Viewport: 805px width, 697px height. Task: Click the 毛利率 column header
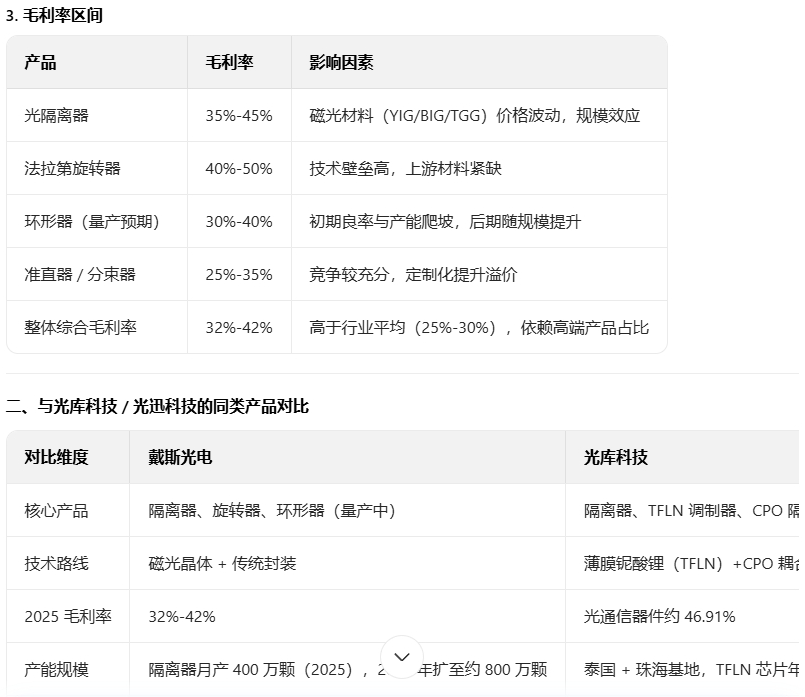click(230, 63)
